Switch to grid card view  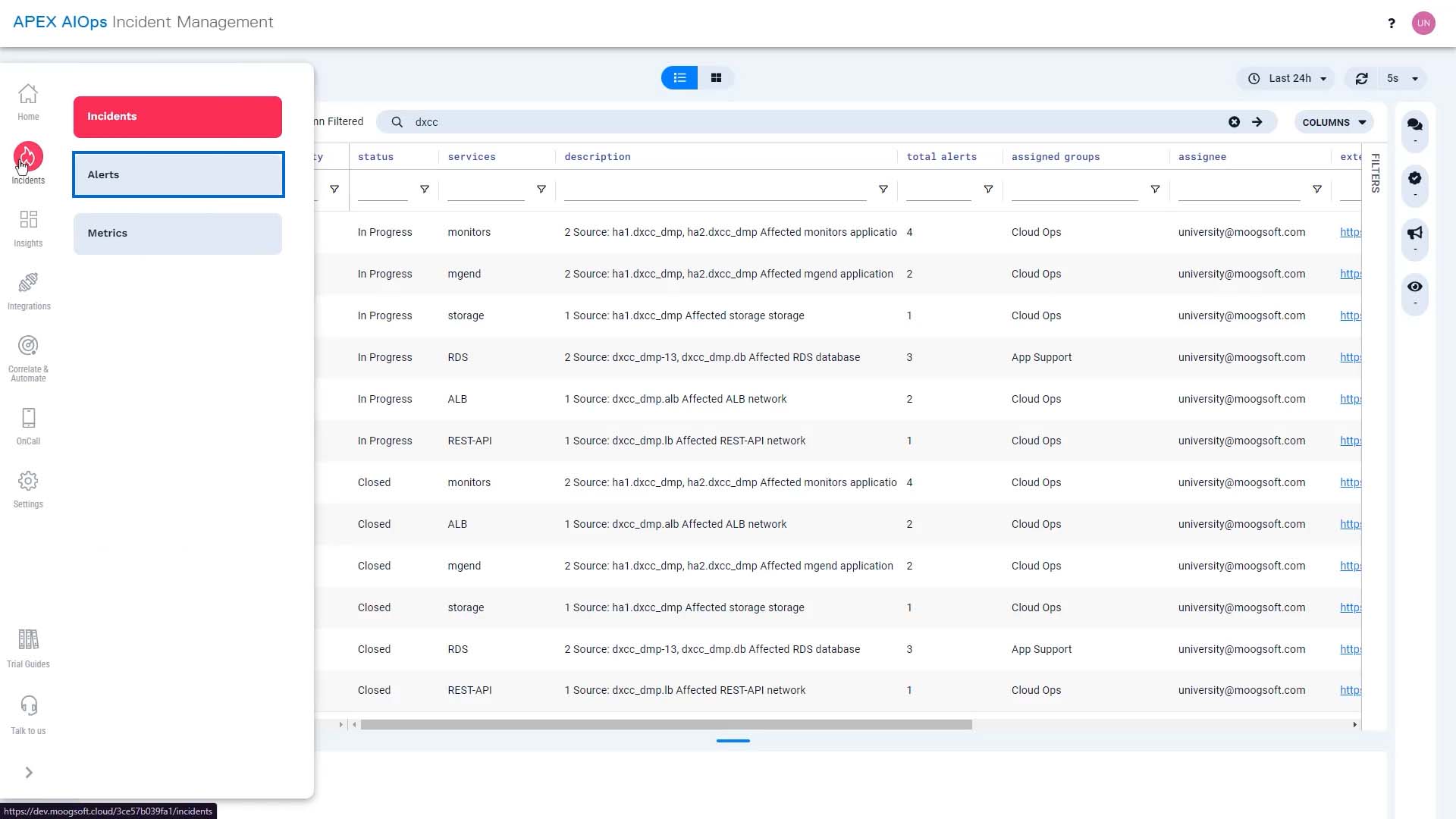716,77
